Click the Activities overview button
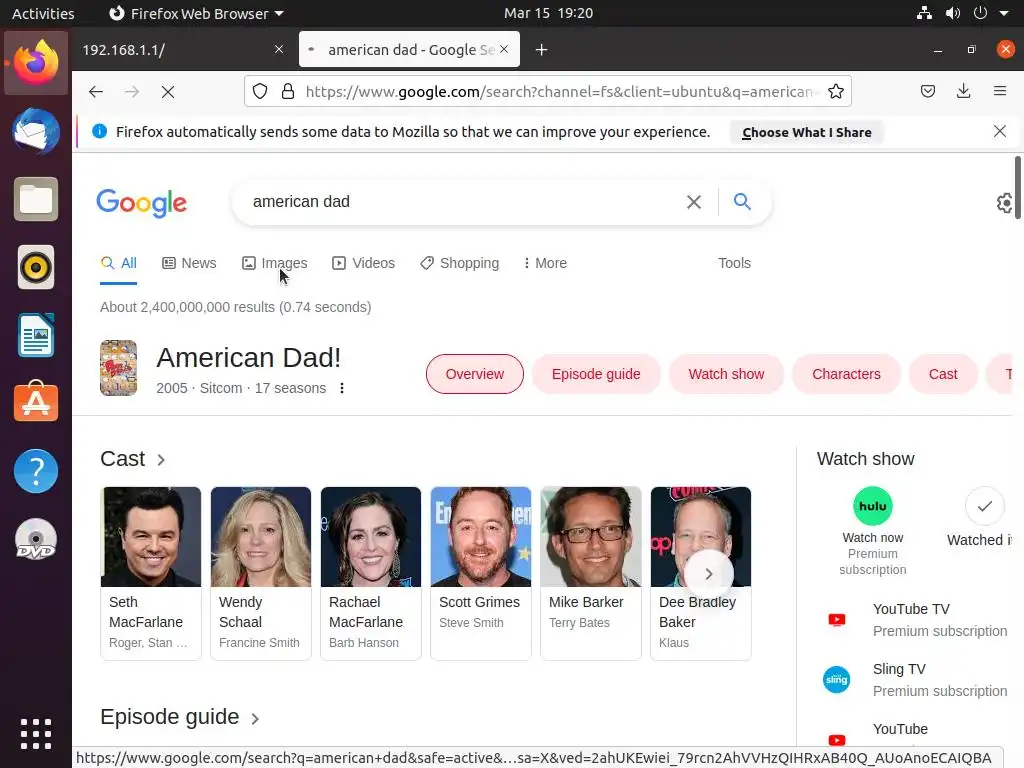 43,13
